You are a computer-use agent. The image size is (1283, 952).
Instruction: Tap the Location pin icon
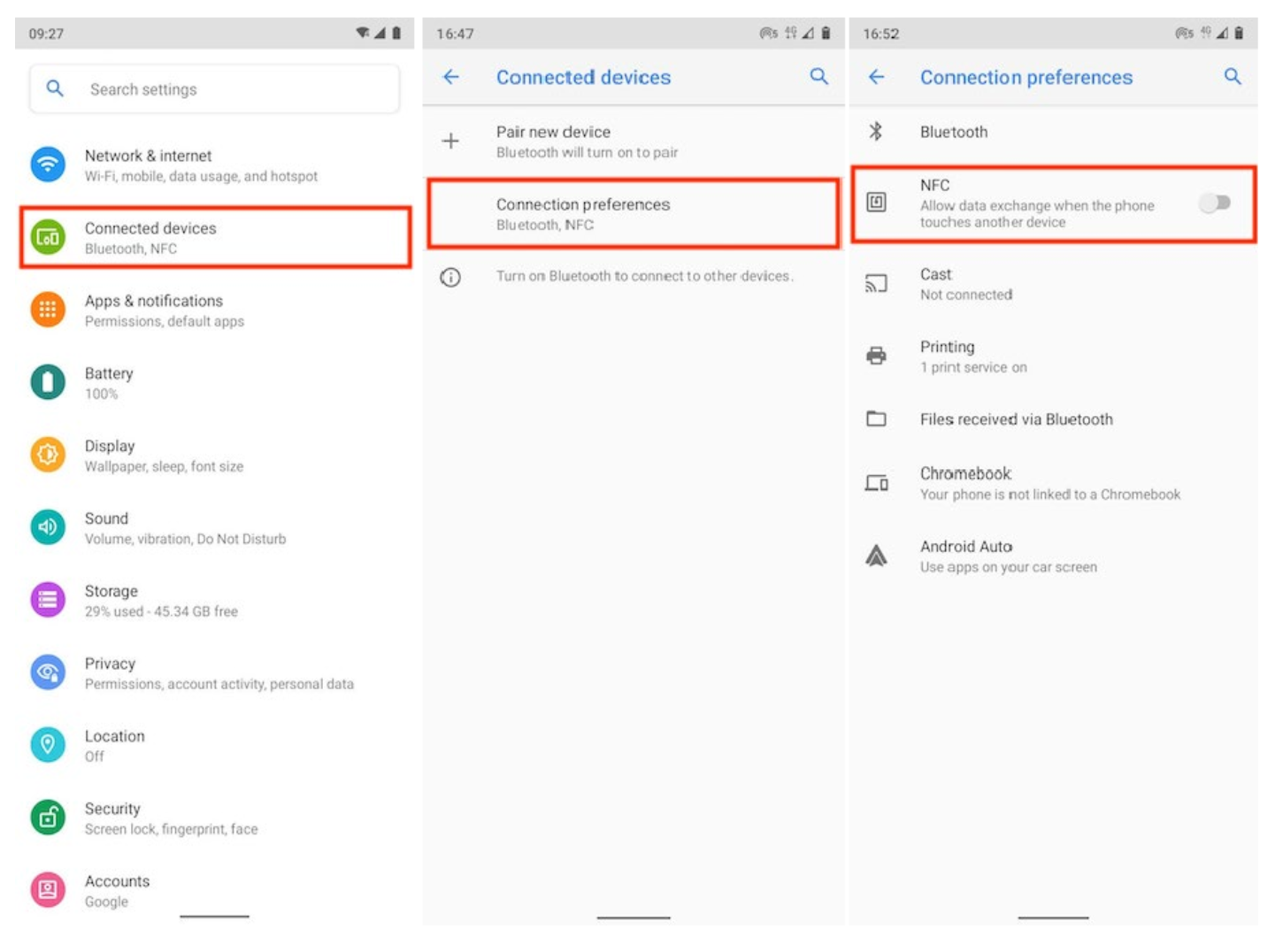pos(48,745)
